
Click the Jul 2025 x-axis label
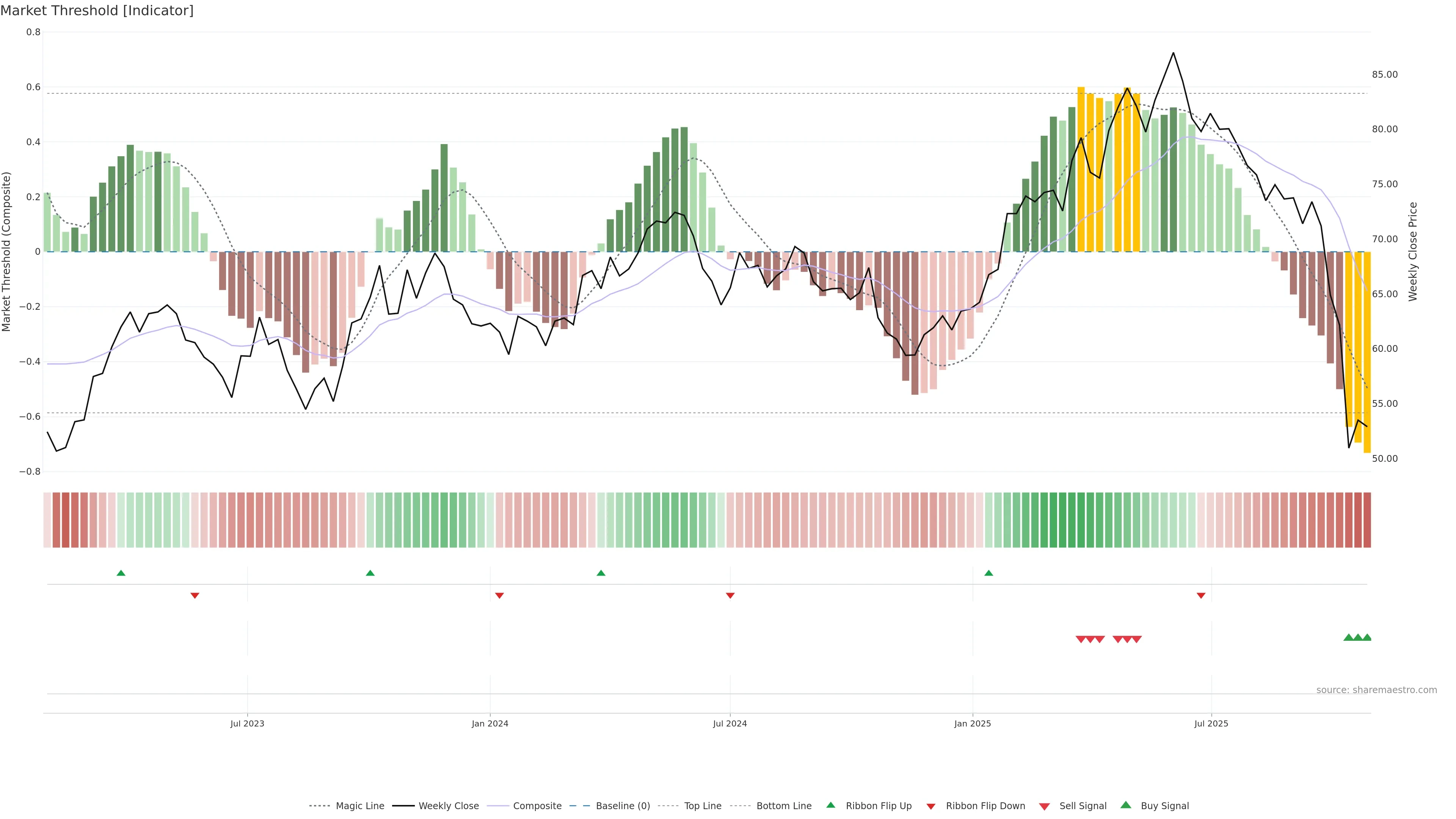point(1211,723)
